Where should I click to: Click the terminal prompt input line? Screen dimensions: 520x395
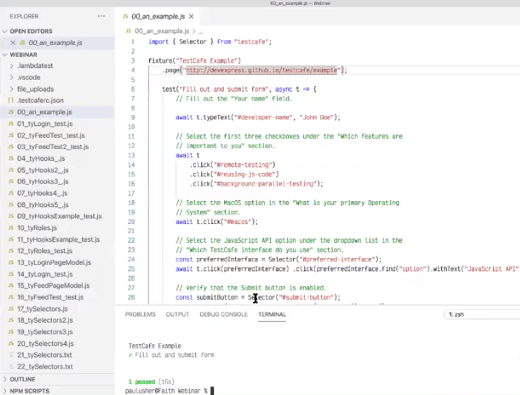pos(169,391)
